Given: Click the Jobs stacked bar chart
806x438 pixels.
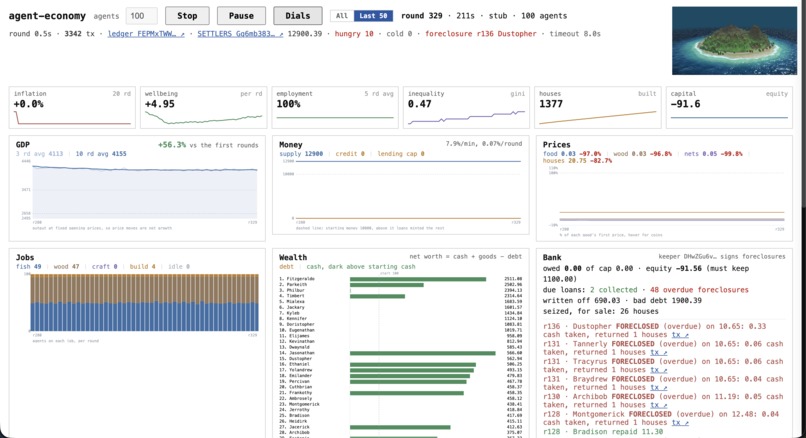Looking at the screenshot, I should [144, 302].
